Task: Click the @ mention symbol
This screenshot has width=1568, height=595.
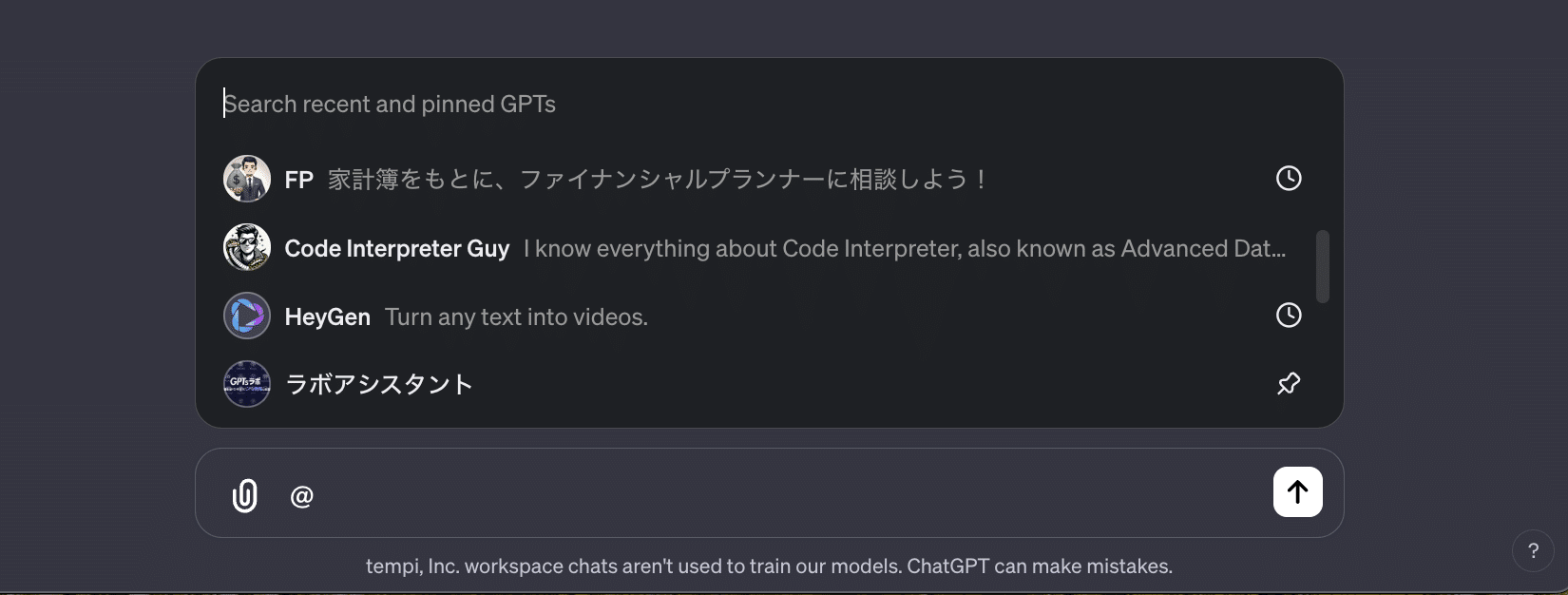Action: point(301,496)
